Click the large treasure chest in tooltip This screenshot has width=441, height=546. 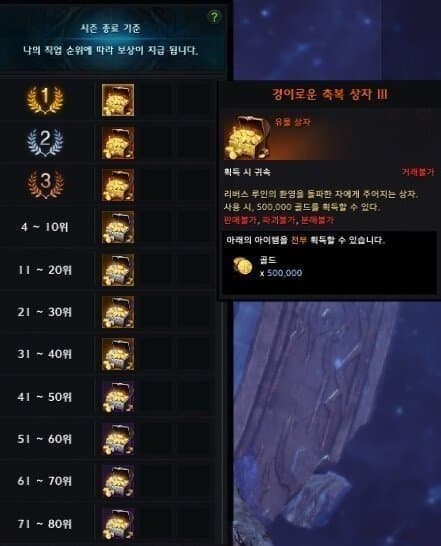tap(247, 137)
